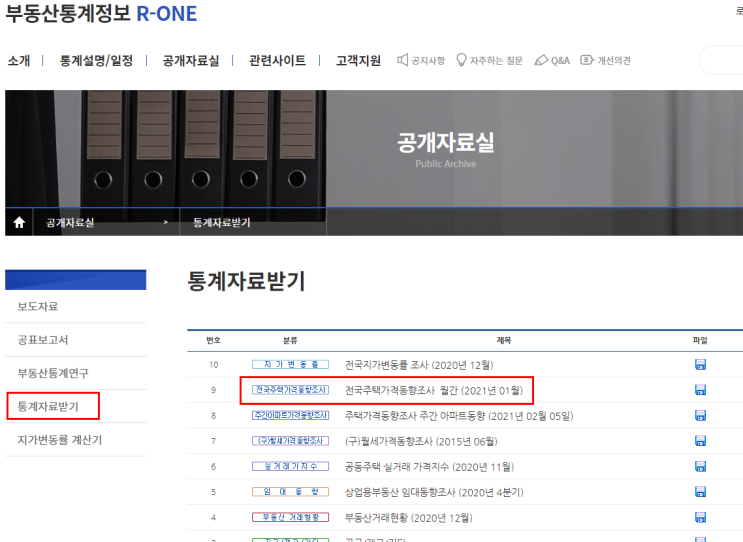This screenshot has width=743, height=542.
Task: Download file for 전국주택가격동향조사 월간 row
Action: pos(700,390)
